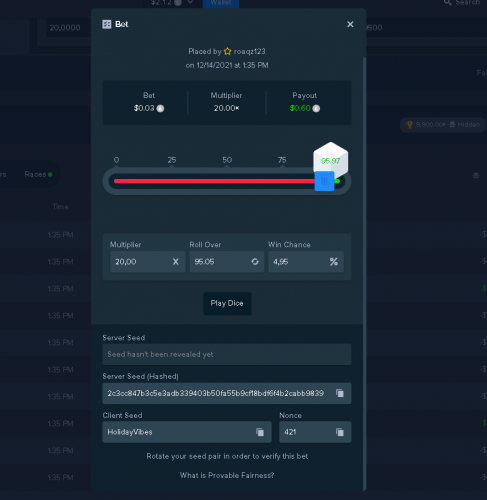Click the Bet icon in dialog header
The image size is (487, 500).
[x=107, y=24]
